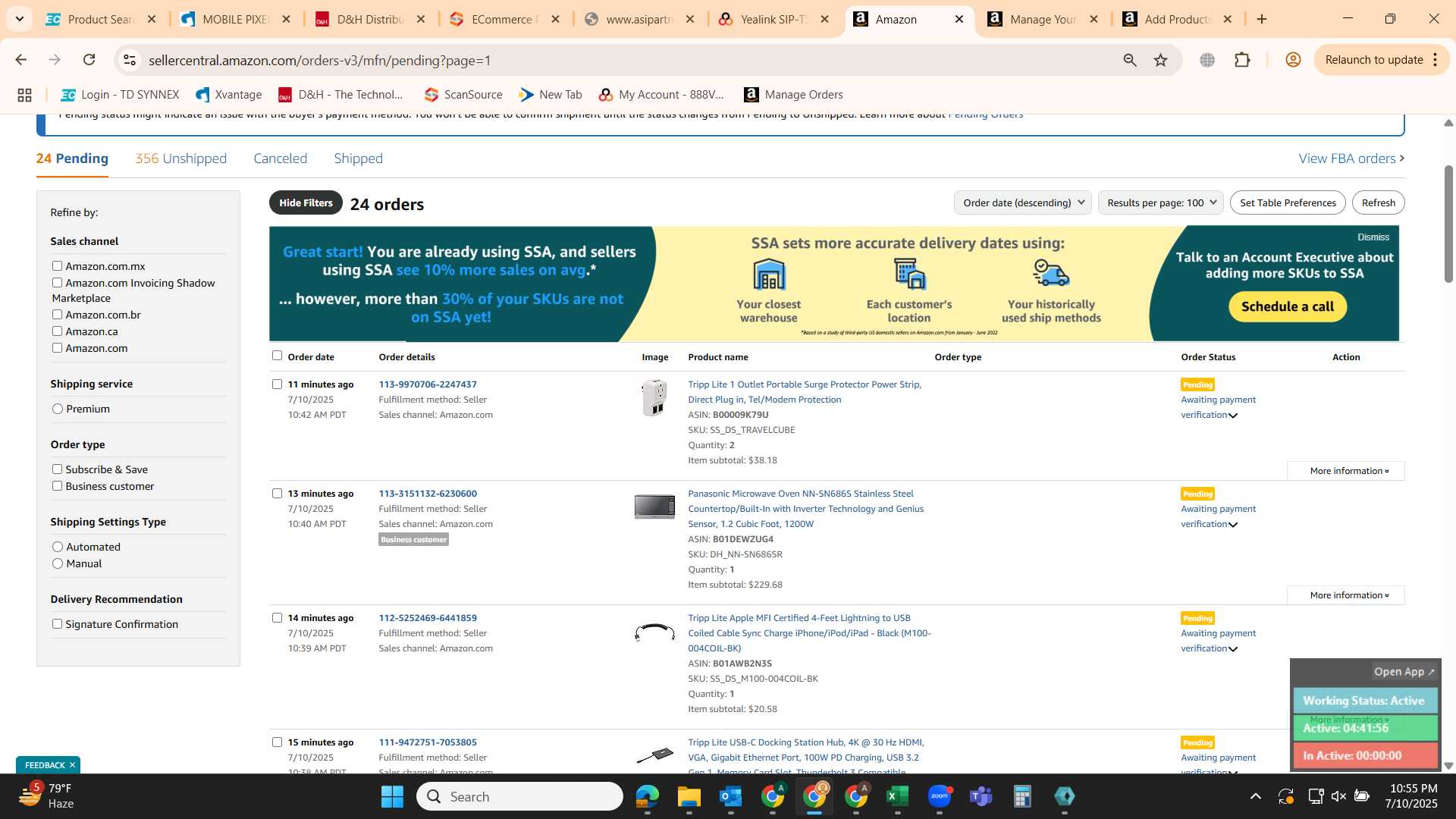This screenshot has height=819, width=1456.
Task: Switch to the Yealink SIP browser tab
Action: (x=774, y=19)
